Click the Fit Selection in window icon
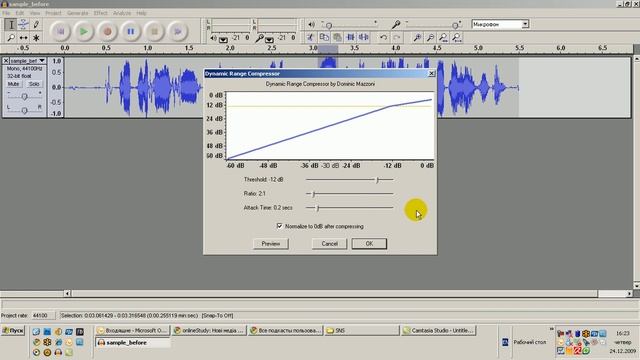Image resolution: width=640 pixels, height=360 pixels. click(x=443, y=38)
